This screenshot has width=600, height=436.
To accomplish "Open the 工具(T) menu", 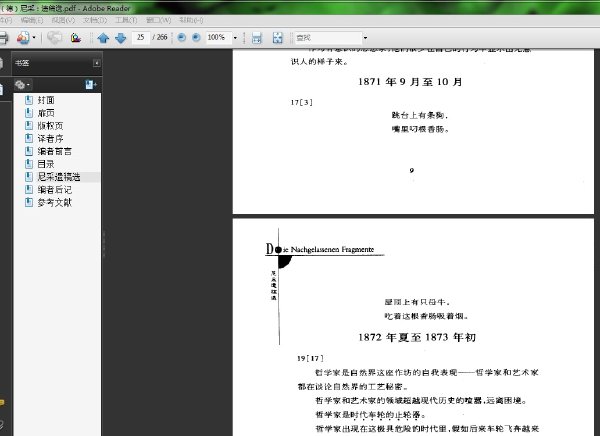I will click(x=126, y=20).
